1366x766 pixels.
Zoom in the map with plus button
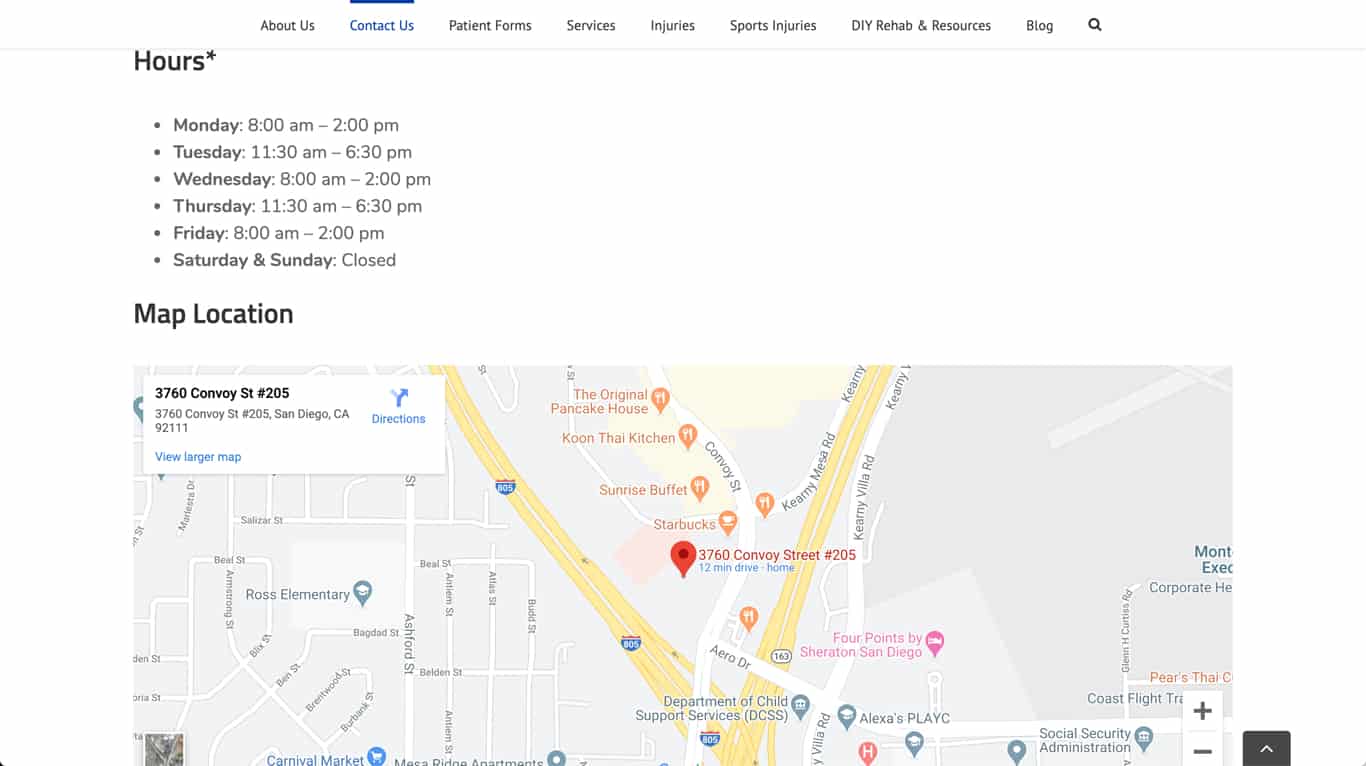tap(1202, 711)
